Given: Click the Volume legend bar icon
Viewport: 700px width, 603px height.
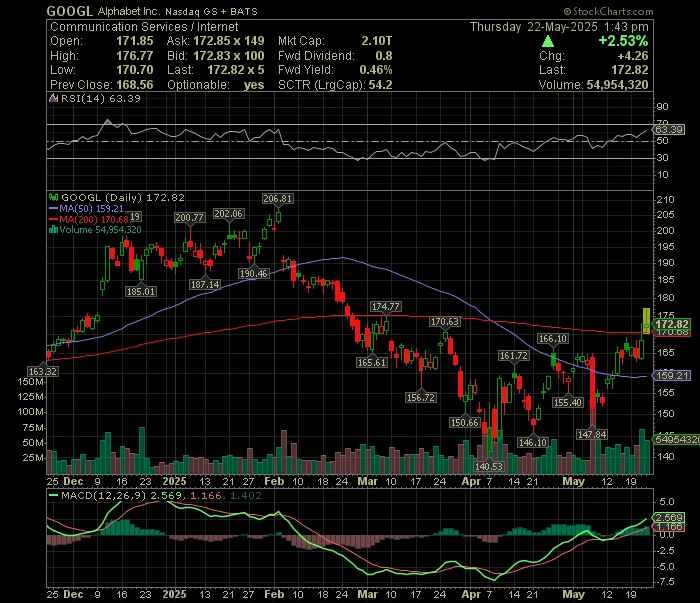Looking at the screenshot, I should (54, 229).
